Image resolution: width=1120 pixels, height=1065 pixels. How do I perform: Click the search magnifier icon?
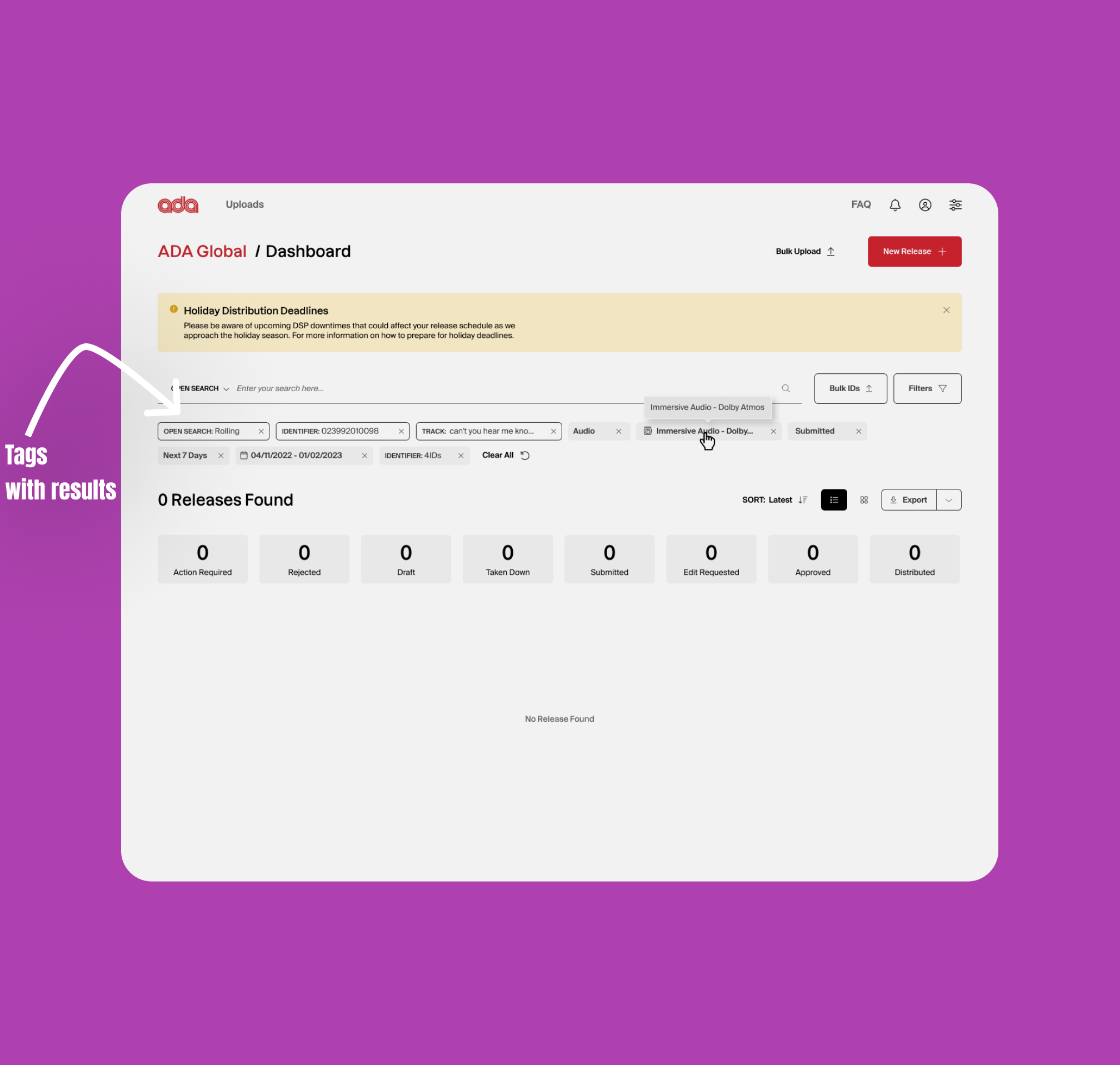[x=786, y=388]
